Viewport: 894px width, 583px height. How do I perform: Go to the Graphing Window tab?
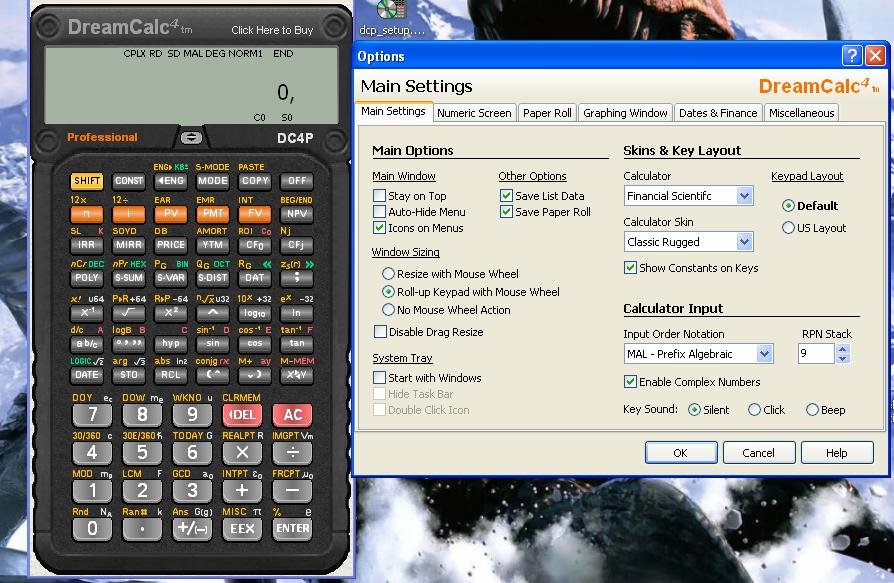point(625,113)
